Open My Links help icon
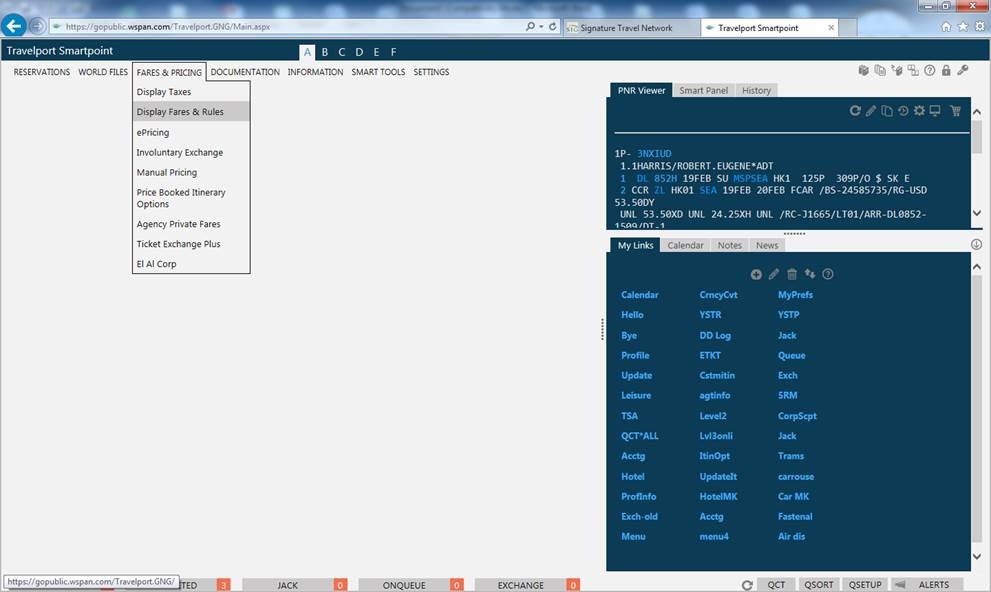The height and width of the screenshot is (592, 991). click(x=828, y=274)
